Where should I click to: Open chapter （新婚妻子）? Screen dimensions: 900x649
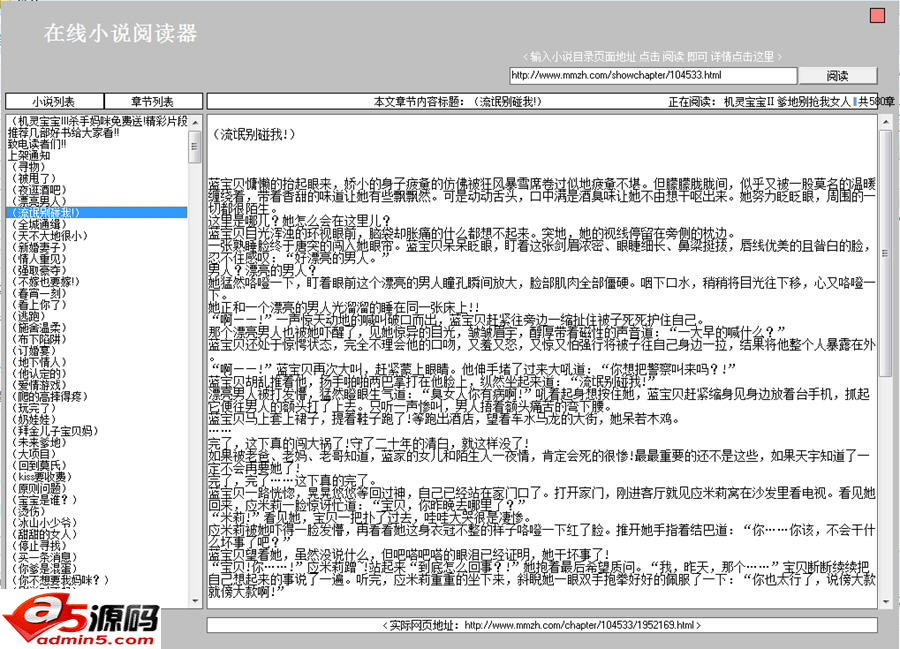click(38, 247)
